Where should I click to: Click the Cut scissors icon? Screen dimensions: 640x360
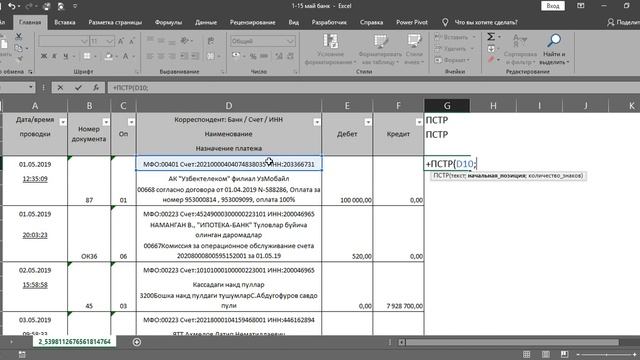18,37
